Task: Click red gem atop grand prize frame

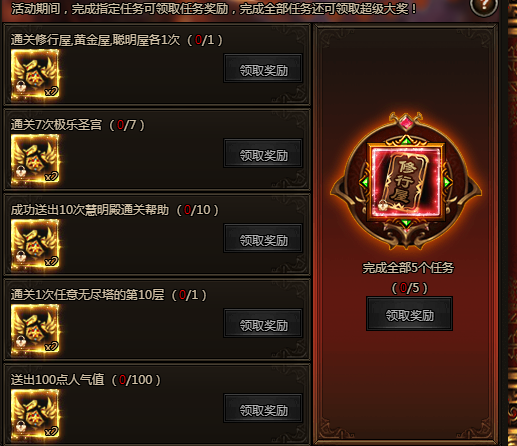Action: coord(406,122)
